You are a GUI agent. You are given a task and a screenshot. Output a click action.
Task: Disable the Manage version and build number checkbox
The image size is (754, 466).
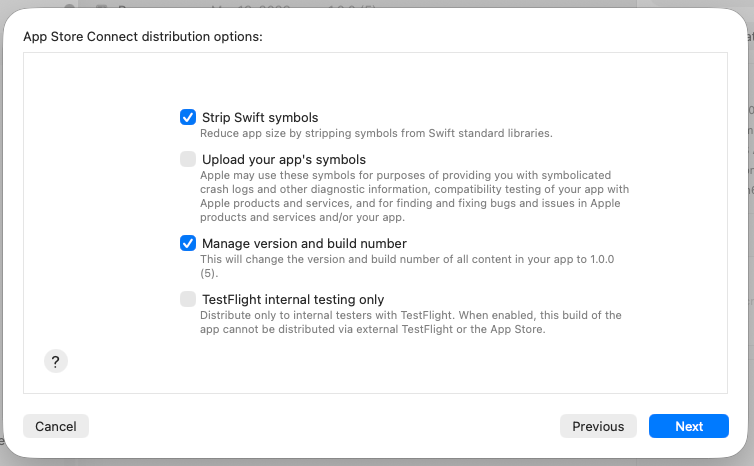(188, 243)
